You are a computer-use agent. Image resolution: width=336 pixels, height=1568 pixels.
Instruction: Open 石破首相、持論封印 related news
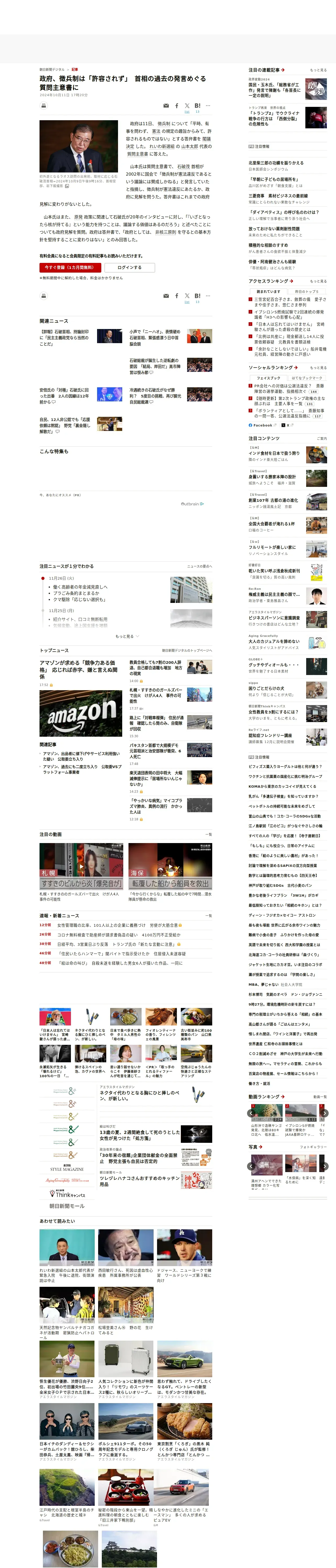pos(64,338)
